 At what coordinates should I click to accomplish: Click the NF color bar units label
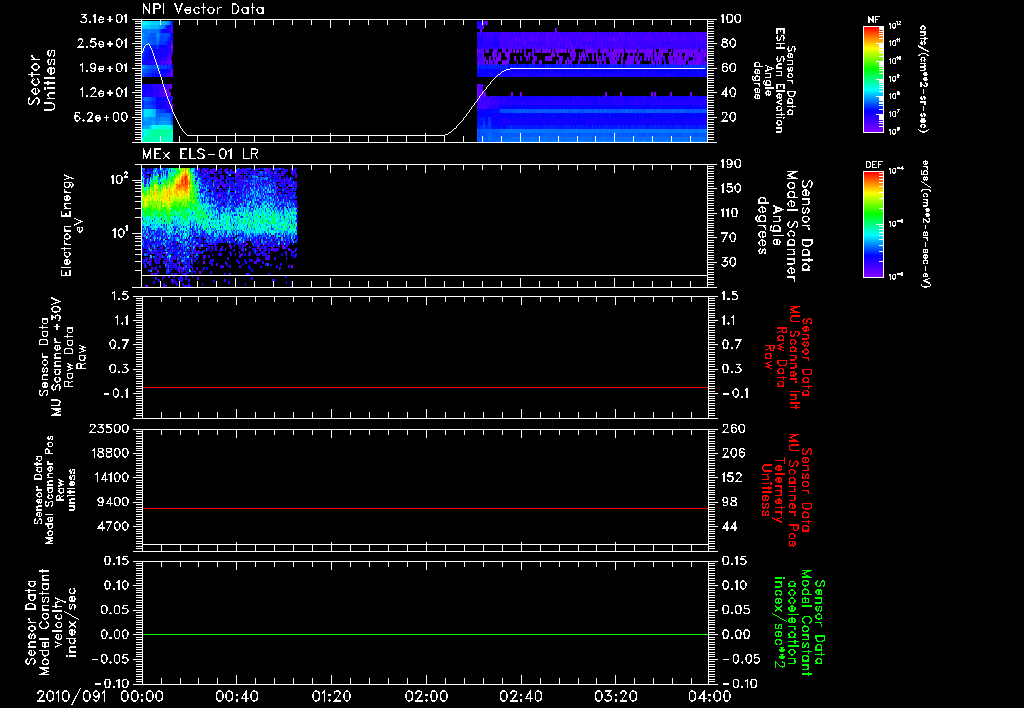[x=923, y=78]
